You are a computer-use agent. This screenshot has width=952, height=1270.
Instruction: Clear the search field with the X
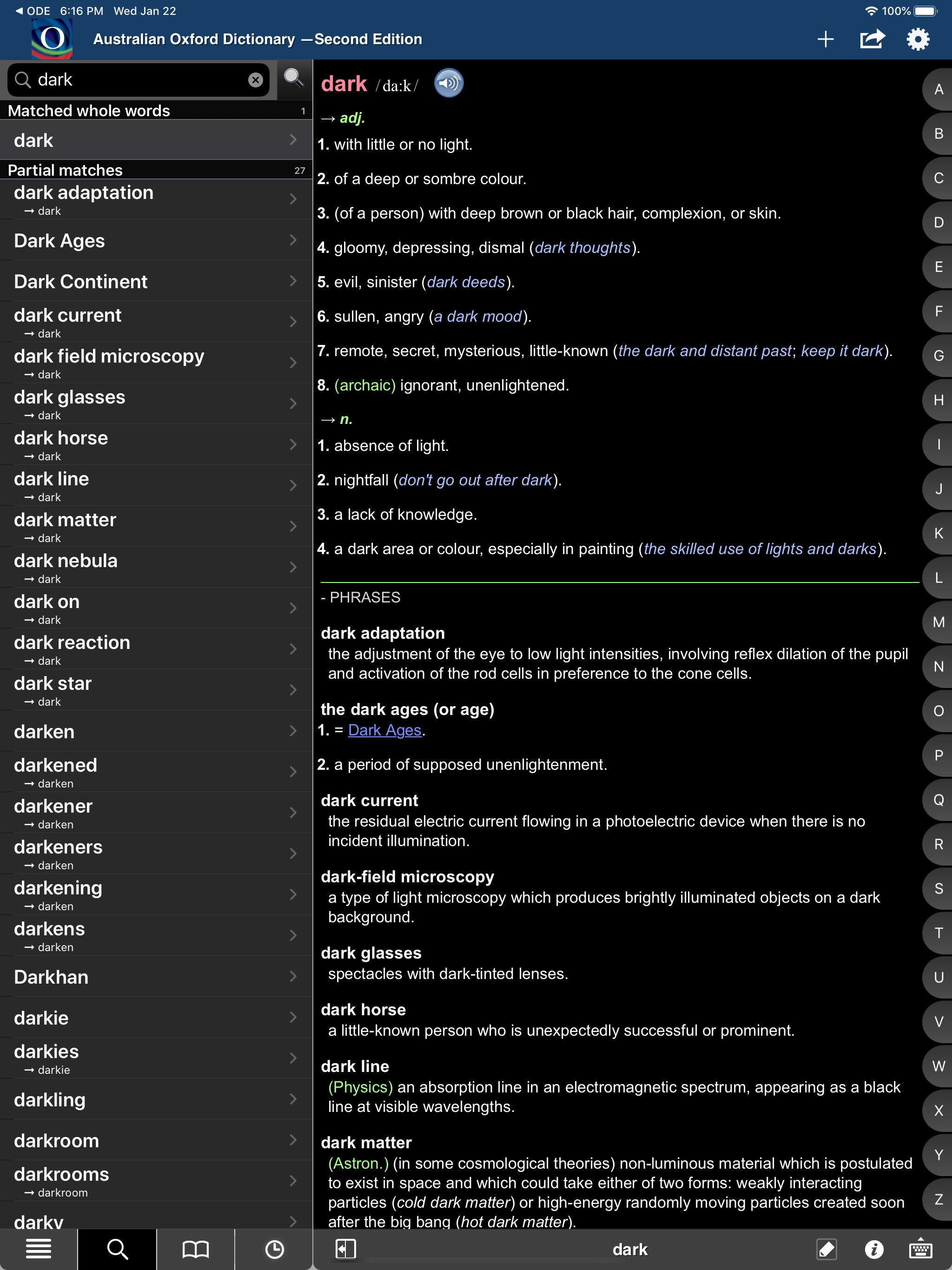(256, 80)
